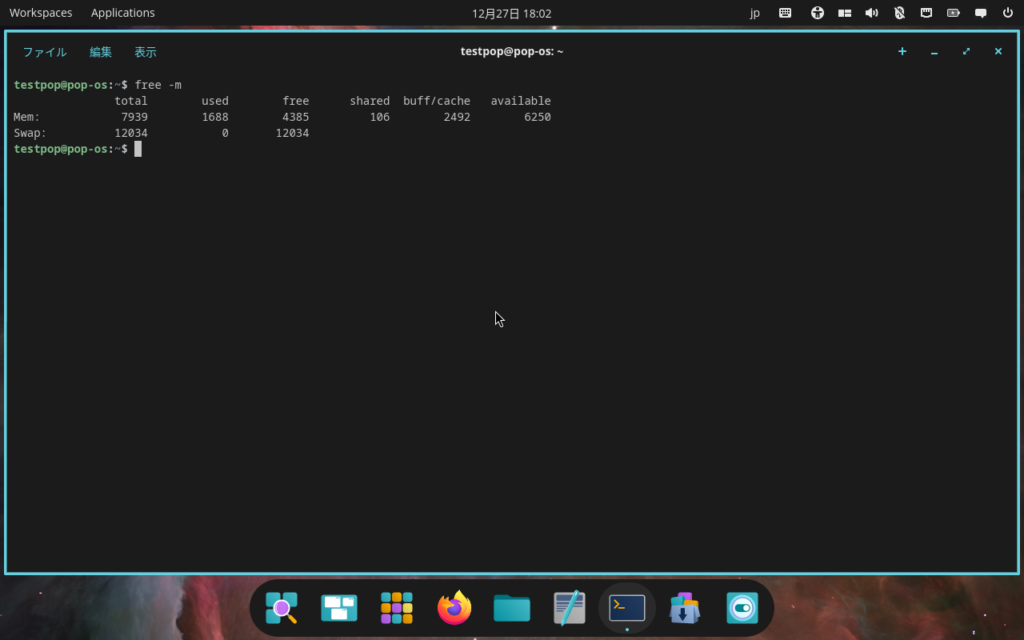The height and width of the screenshot is (640, 1024).
Task: Open the 表示 menu
Action: pos(145,52)
